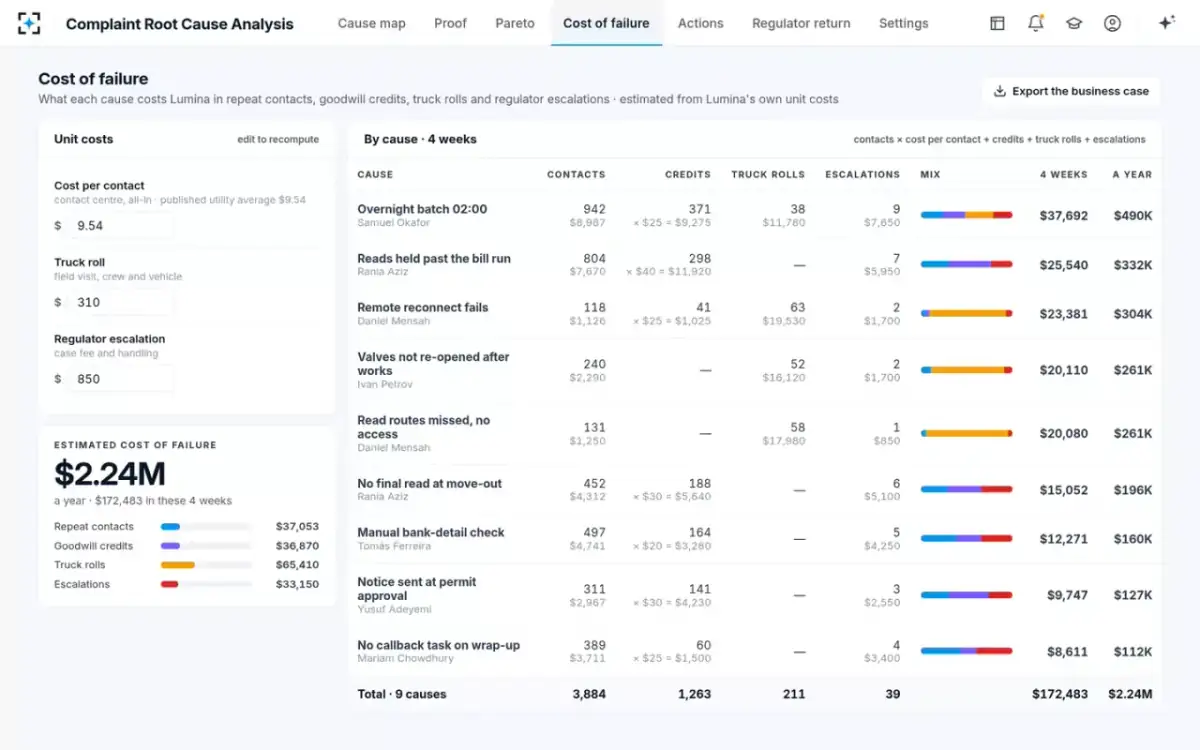1200x750 pixels.
Task: Click the $261K value for Valves row
Action: click(x=1134, y=370)
